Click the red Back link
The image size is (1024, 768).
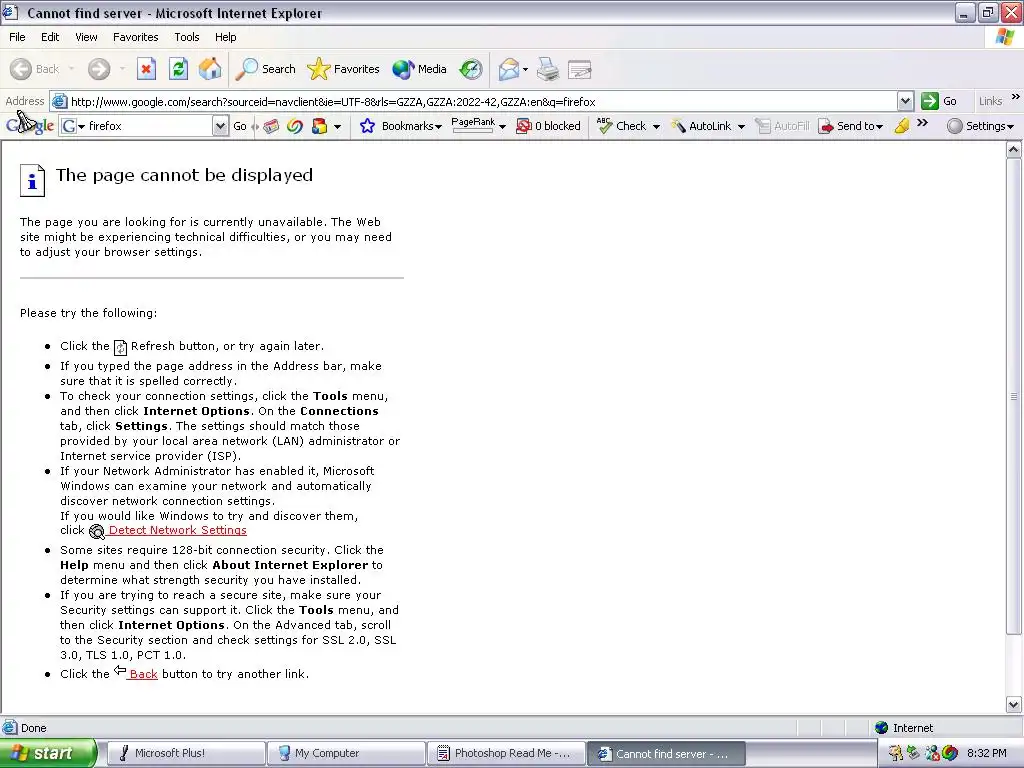coord(143,674)
